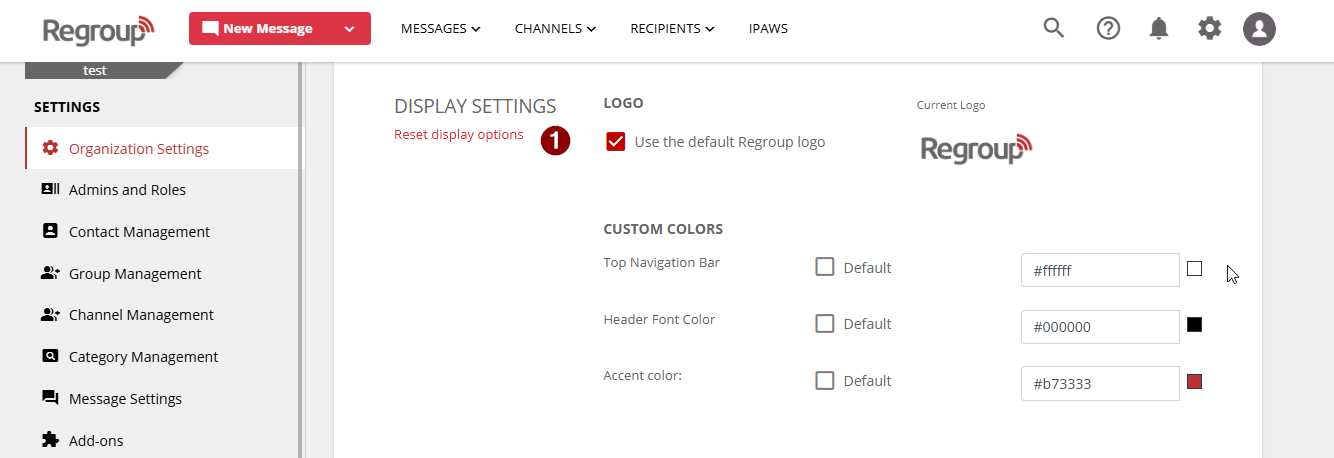
Task: Open search from the top bar
Action: click(x=1053, y=28)
